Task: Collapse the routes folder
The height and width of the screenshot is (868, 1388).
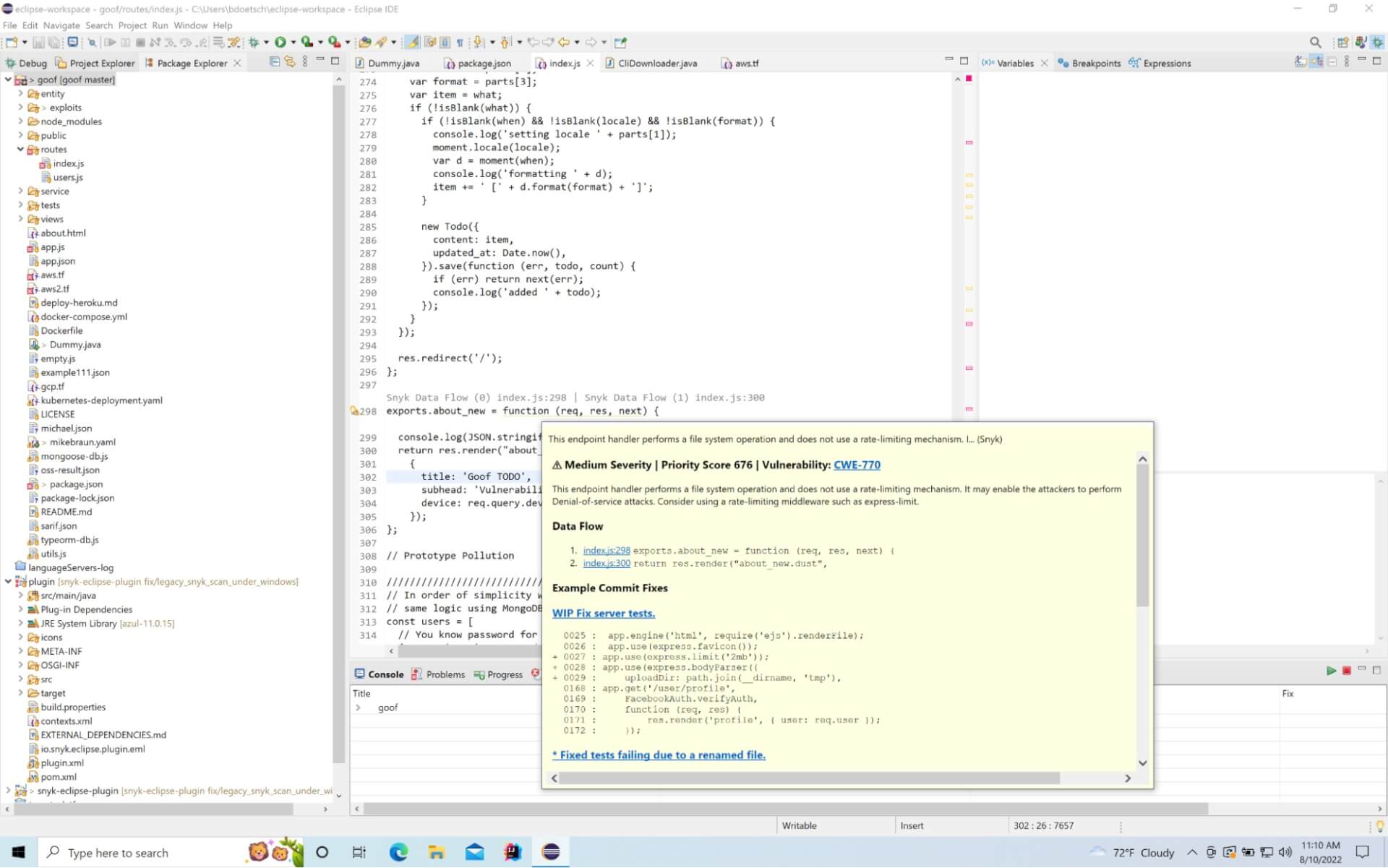Action: [x=20, y=150]
